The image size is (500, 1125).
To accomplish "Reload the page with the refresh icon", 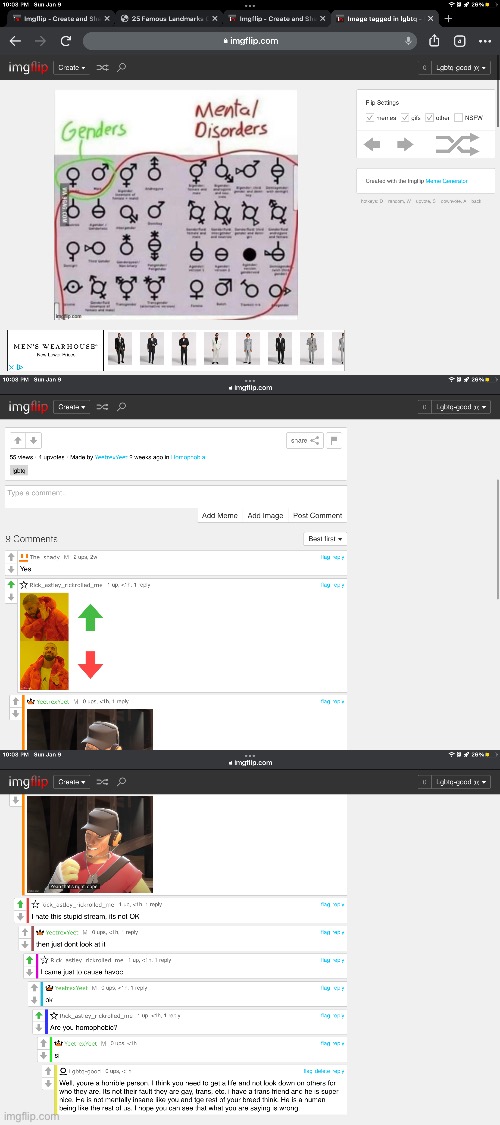I will point(65,42).
